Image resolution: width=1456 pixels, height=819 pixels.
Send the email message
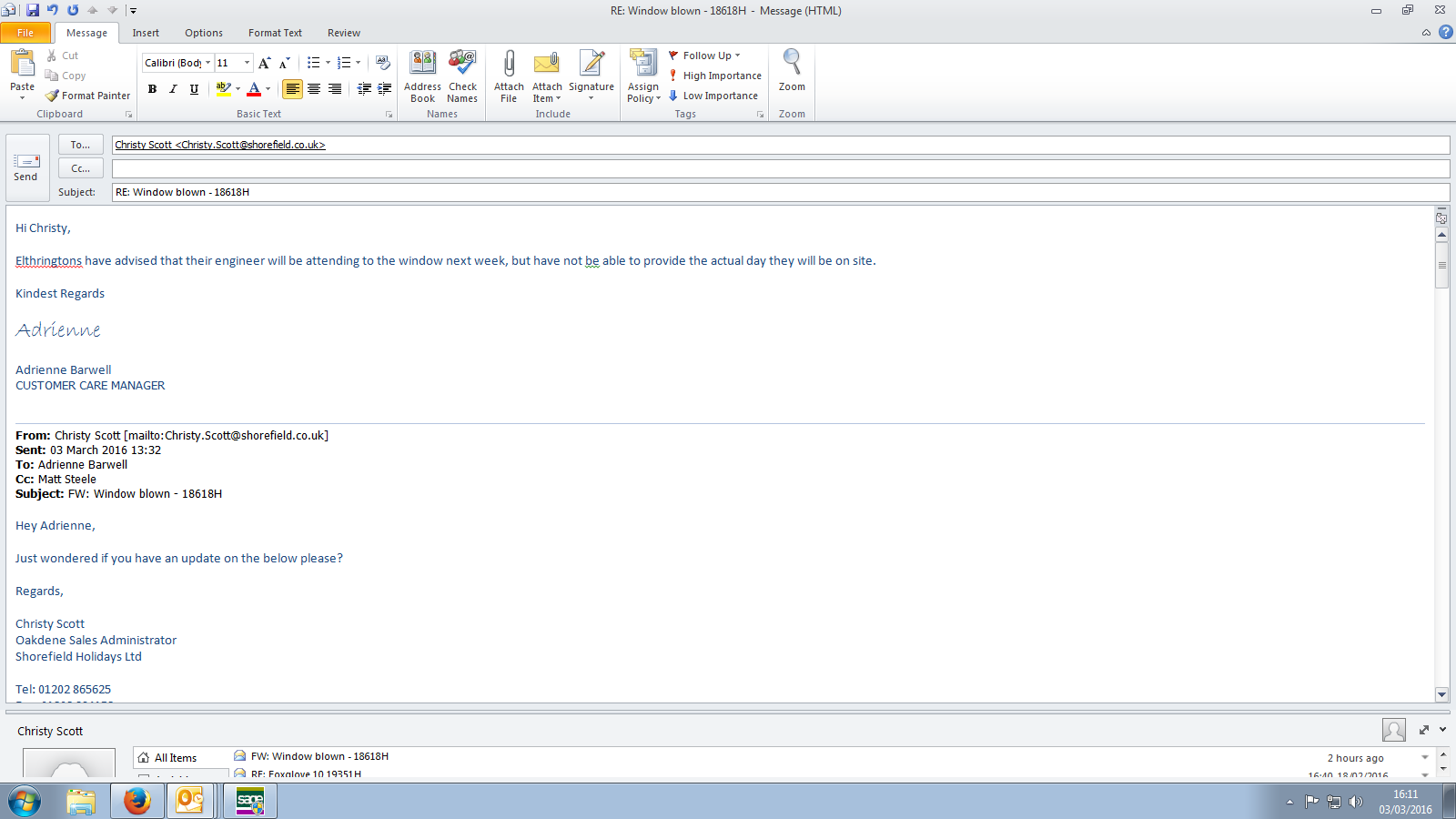(x=25, y=168)
